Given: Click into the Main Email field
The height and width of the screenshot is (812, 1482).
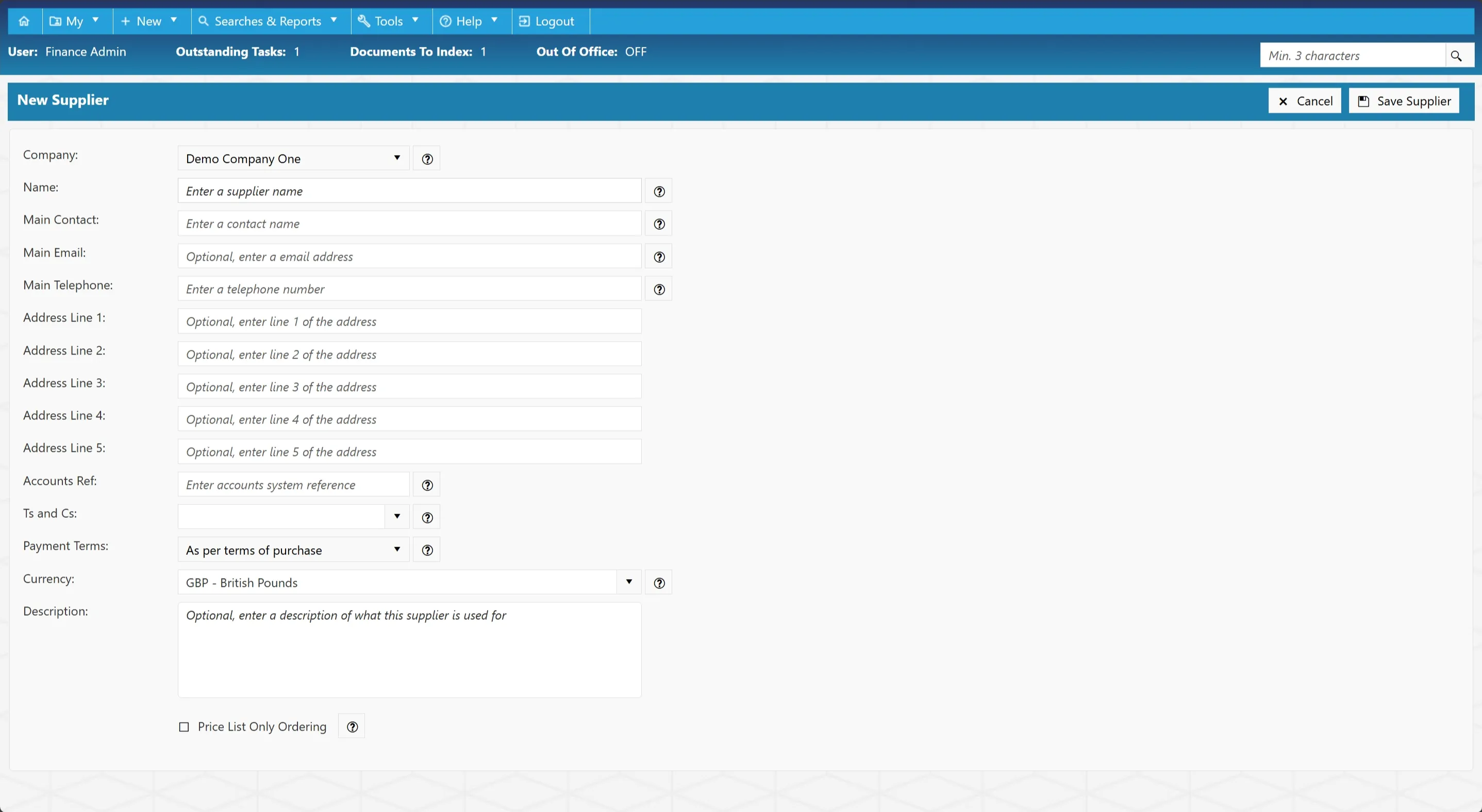Looking at the screenshot, I should pos(410,257).
